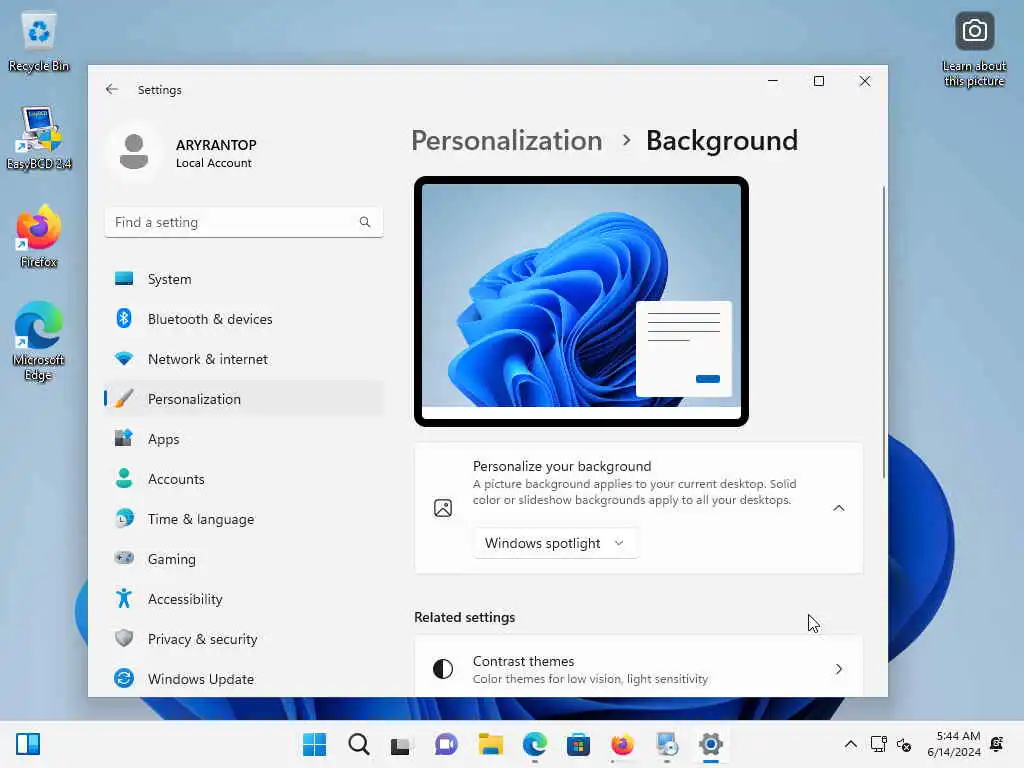The height and width of the screenshot is (768, 1024).
Task: Click the muted volume tray icon
Action: (x=904, y=744)
